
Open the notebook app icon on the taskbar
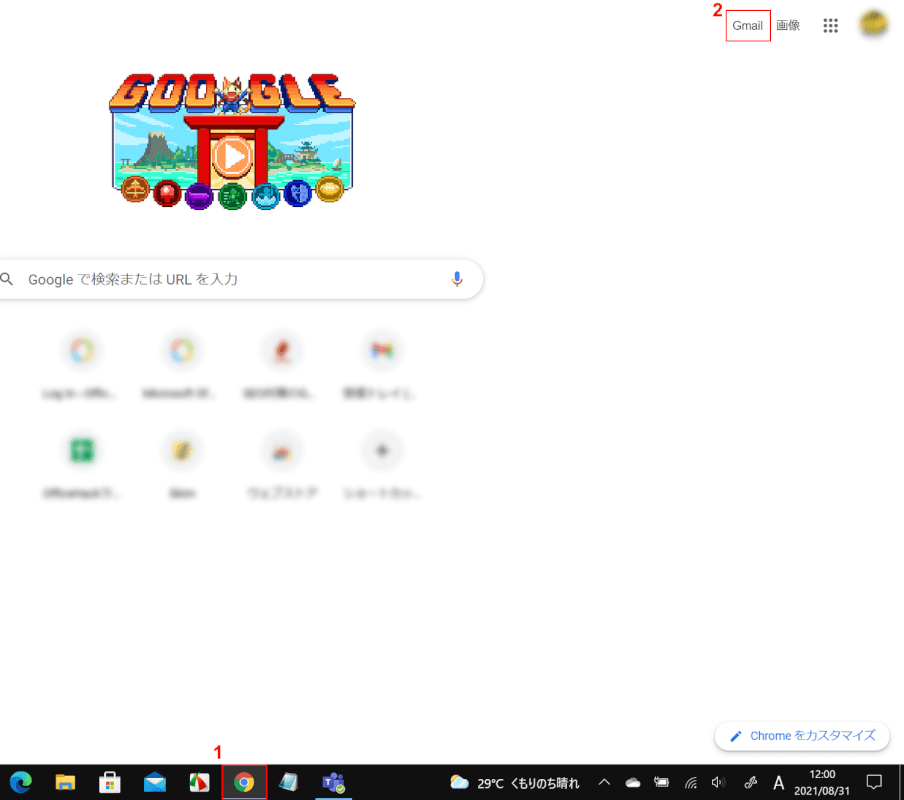(288, 782)
